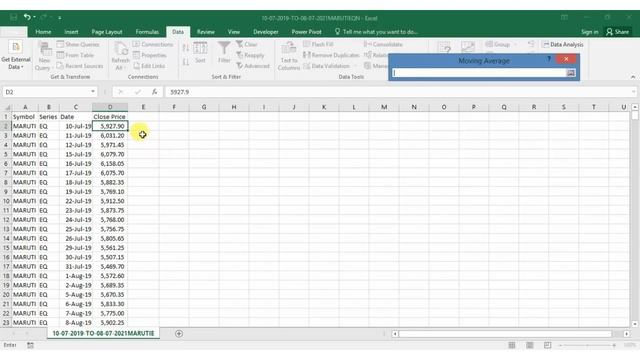The height and width of the screenshot is (360, 640).
Task: Open the New Query tool
Action: (x=44, y=56)
